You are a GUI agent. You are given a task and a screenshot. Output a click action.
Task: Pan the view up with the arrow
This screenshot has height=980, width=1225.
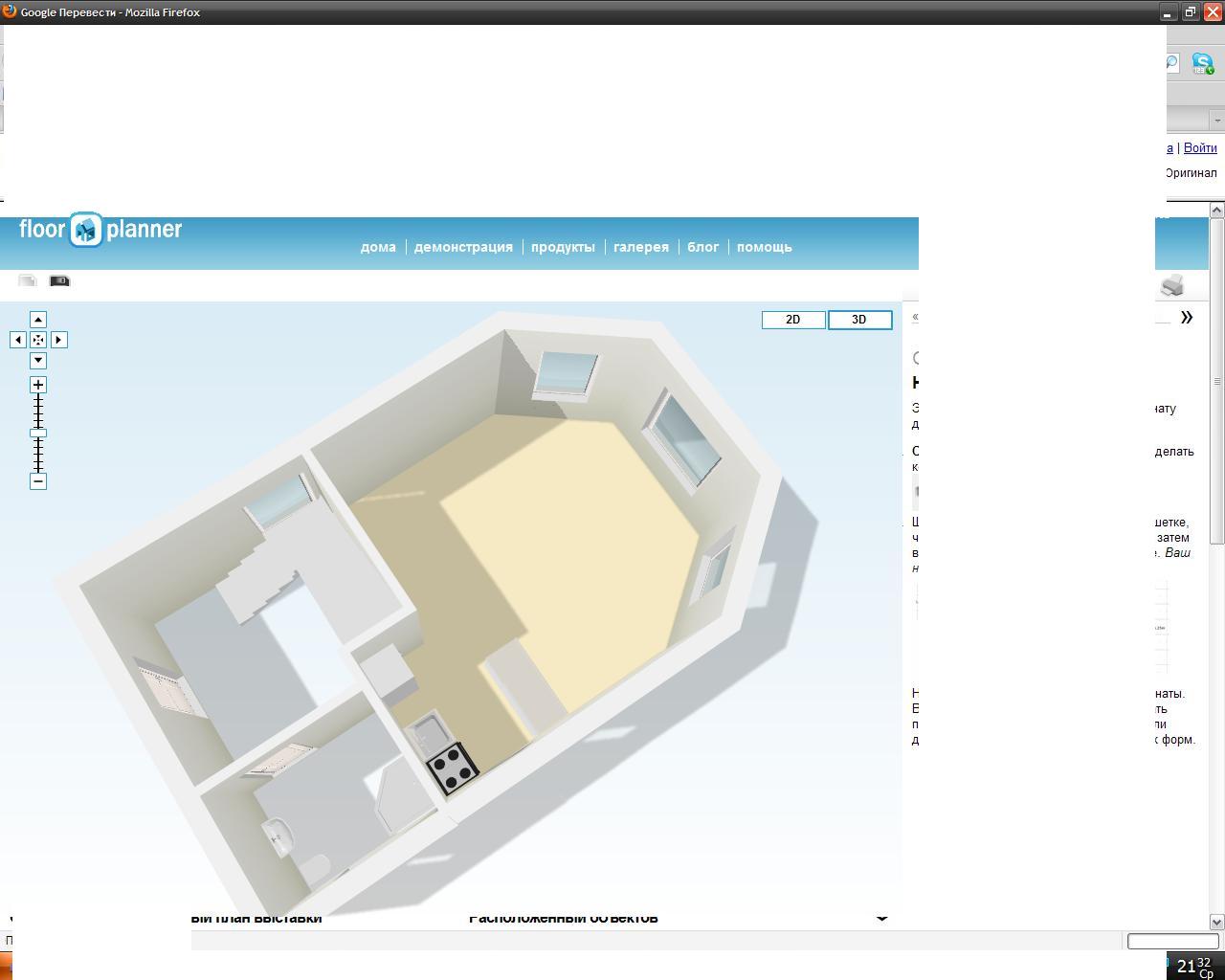tap(38, 320)
